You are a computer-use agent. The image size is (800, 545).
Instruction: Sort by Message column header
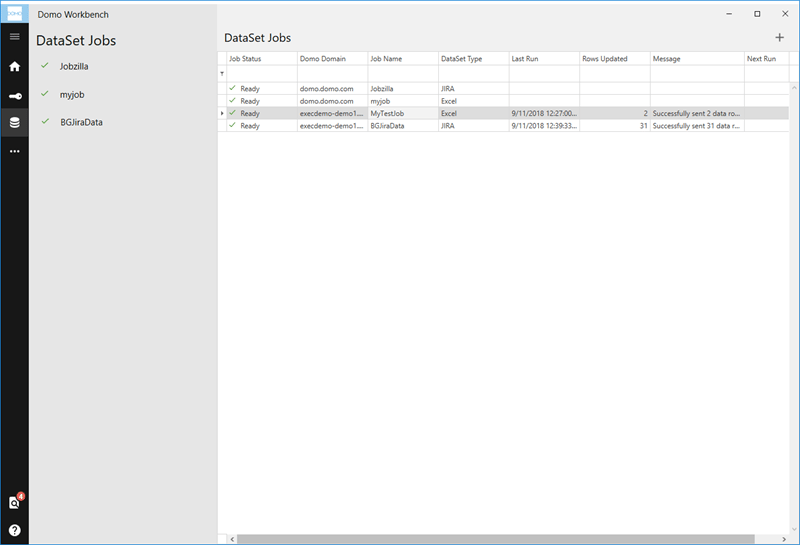click(x=697, y=59)
